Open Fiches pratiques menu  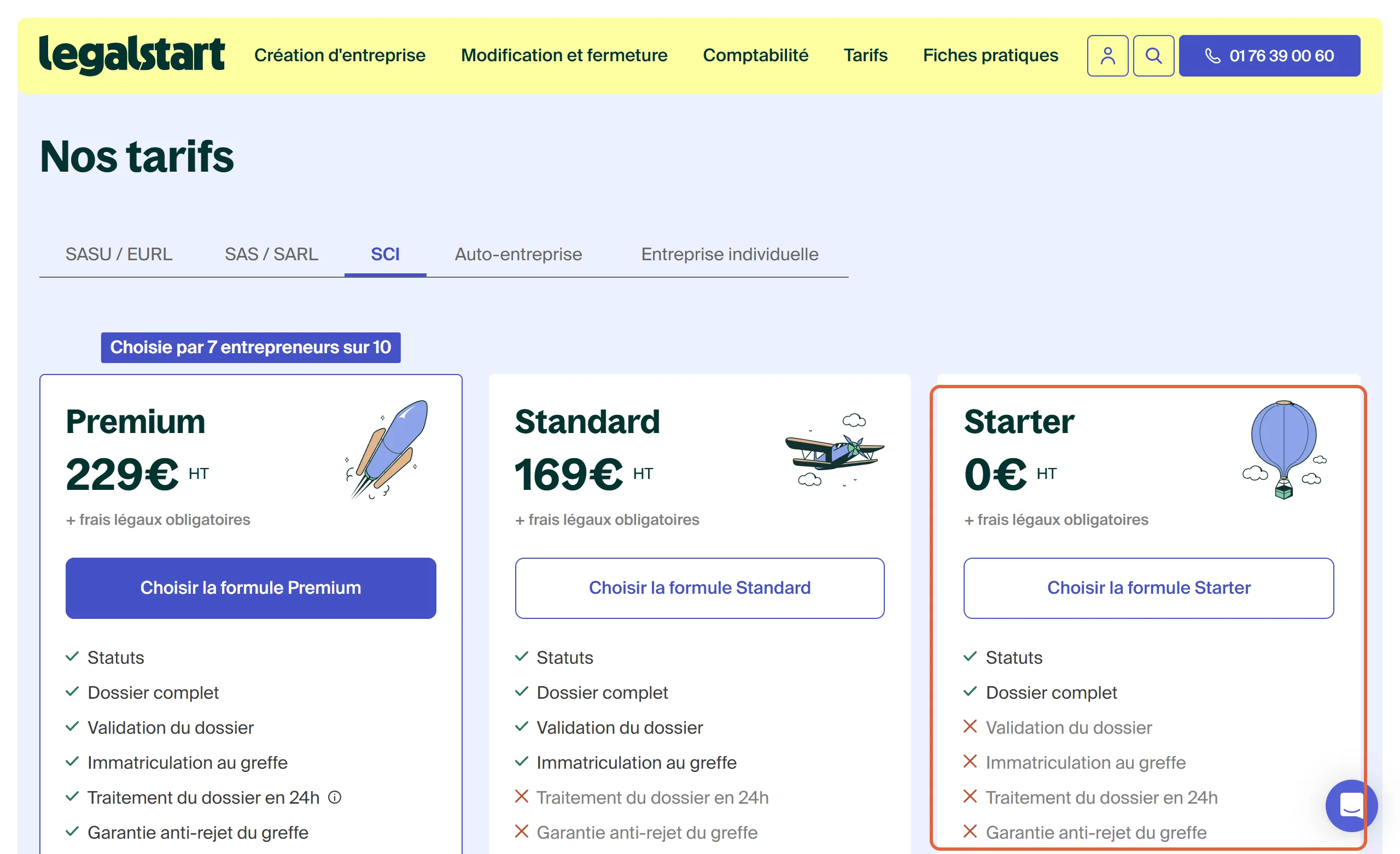point(990,55)
